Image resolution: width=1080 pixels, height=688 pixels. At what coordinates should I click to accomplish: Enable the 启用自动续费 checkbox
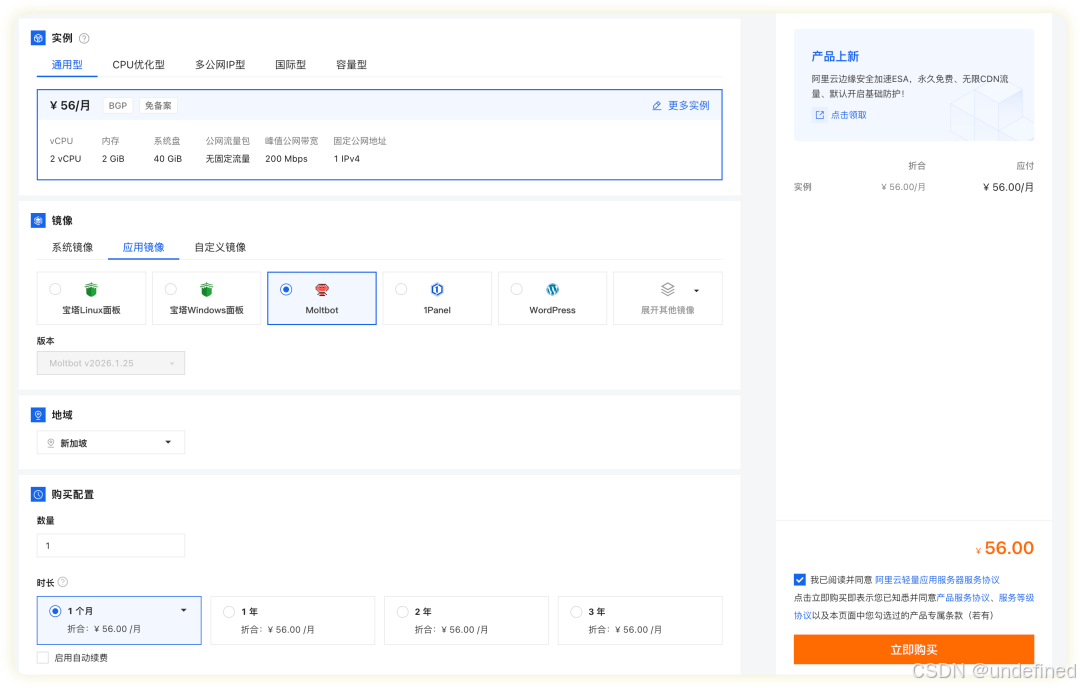tap(42, 657)
